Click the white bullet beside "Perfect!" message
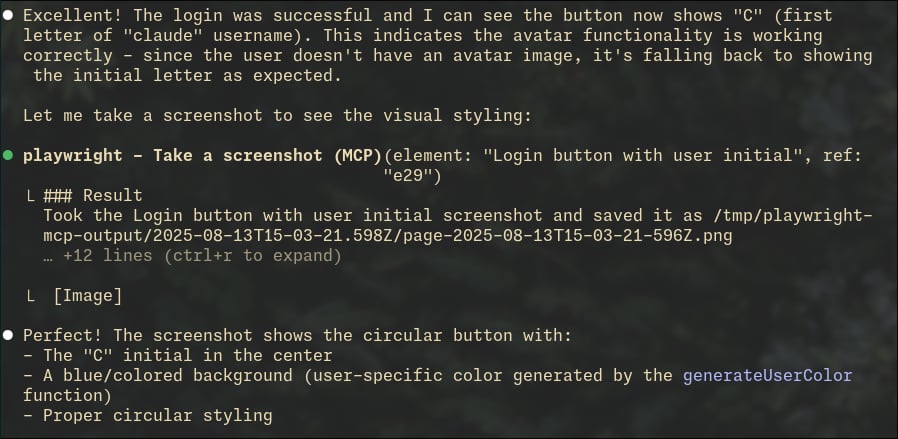 pos(7,335)
